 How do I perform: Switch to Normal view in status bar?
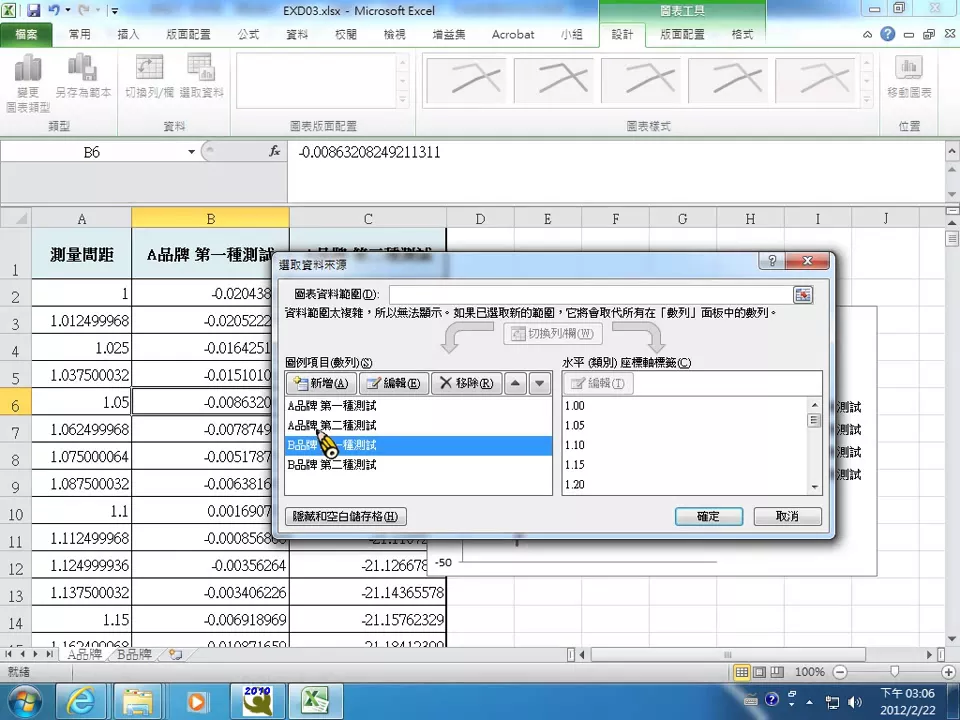pyautogui.click(x=741, y=672)
